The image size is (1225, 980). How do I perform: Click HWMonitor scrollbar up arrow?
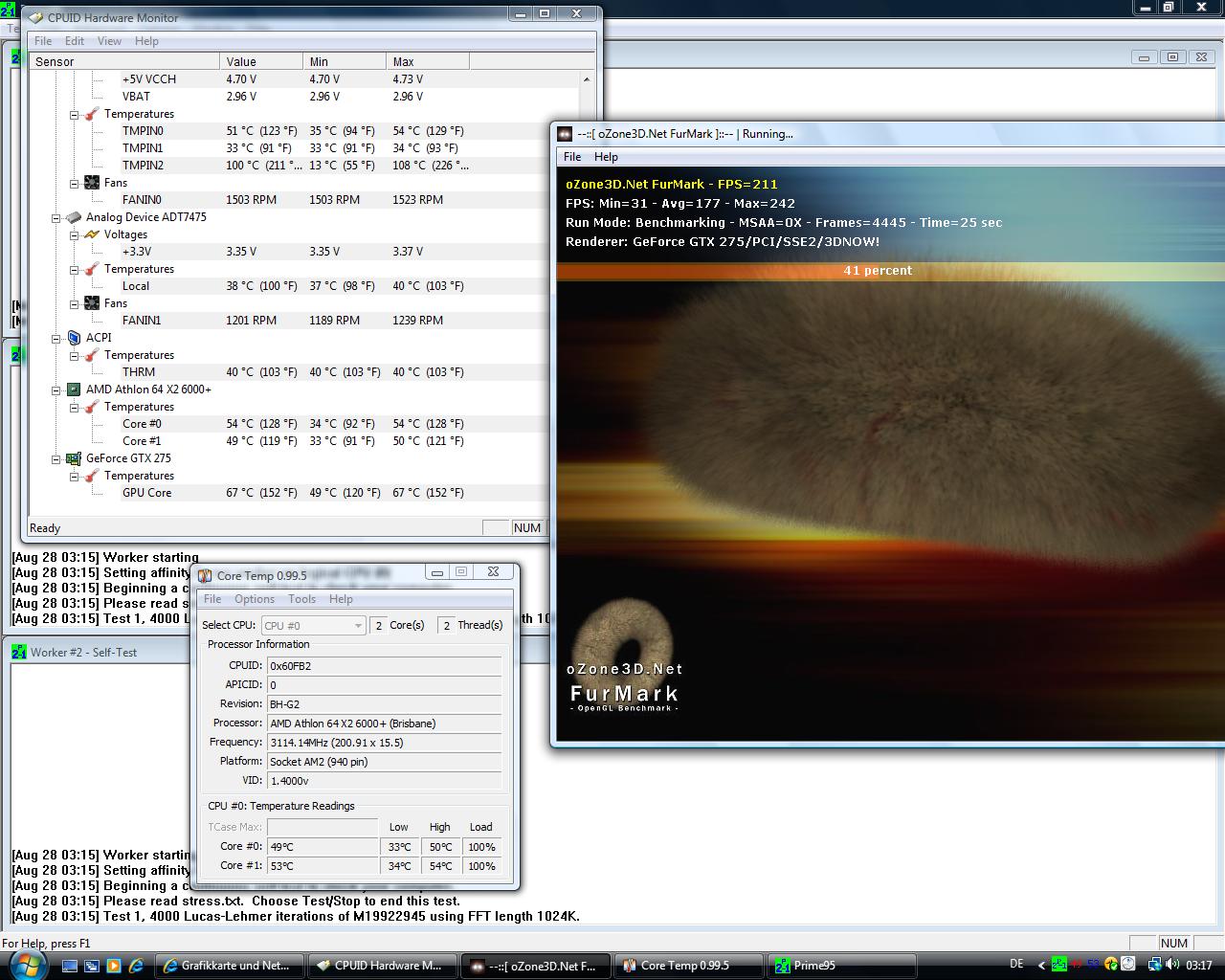[x=587, y=79]
